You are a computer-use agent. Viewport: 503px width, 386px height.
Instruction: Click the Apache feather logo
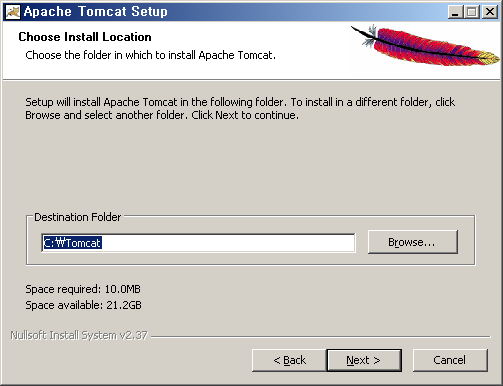(x=425, y=45)
